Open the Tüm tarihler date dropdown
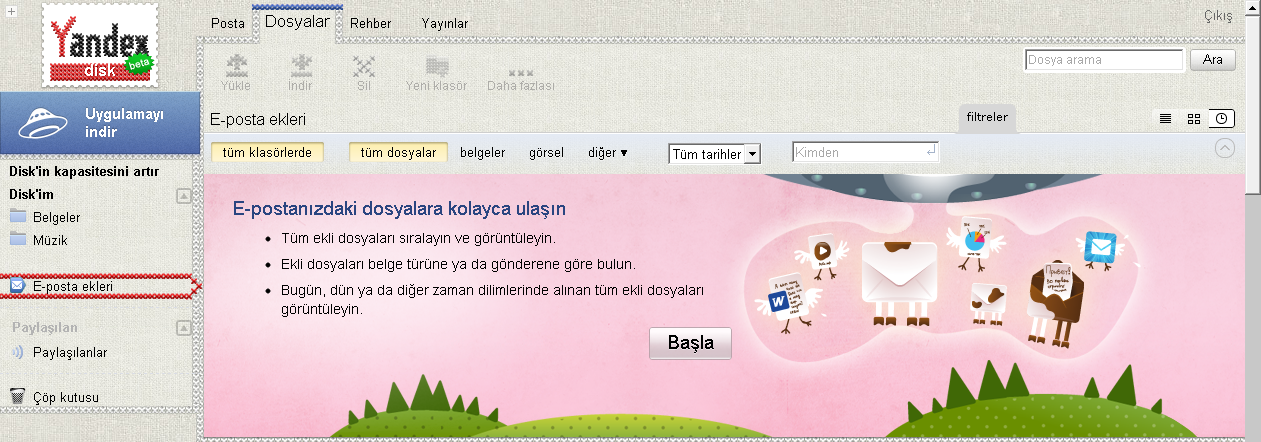This screenshot has height=442, width=1261. [x=715, y=154]
